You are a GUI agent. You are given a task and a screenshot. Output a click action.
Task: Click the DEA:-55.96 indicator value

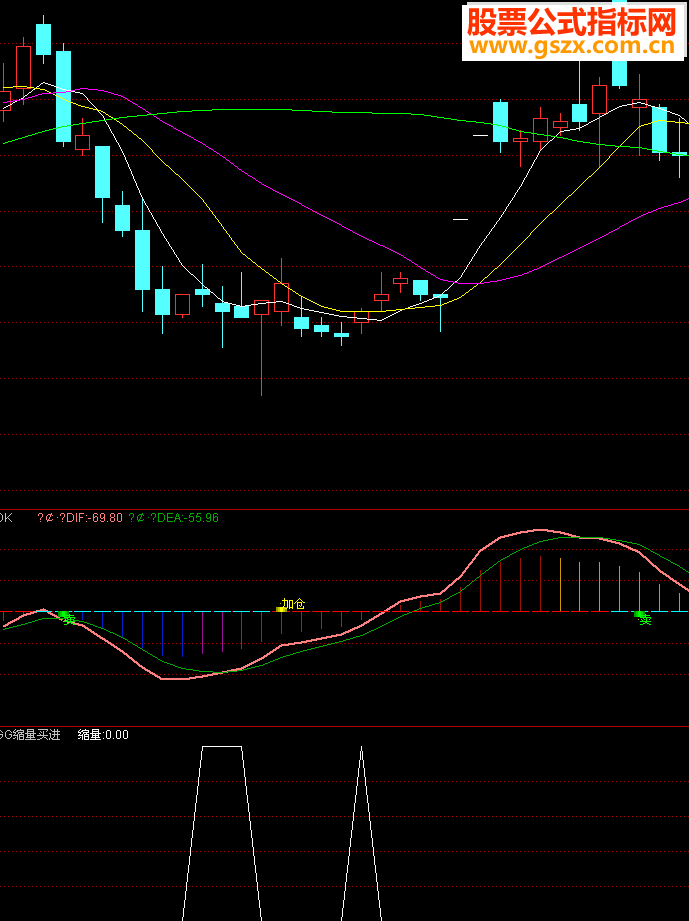click(173, 517)
